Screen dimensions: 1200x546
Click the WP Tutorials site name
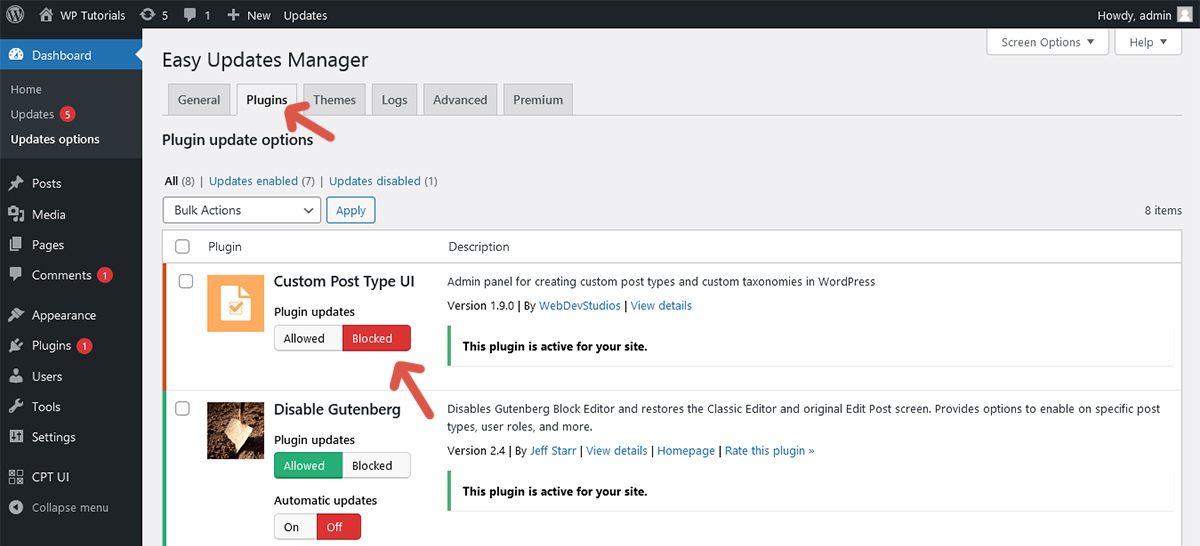(94, 15)
